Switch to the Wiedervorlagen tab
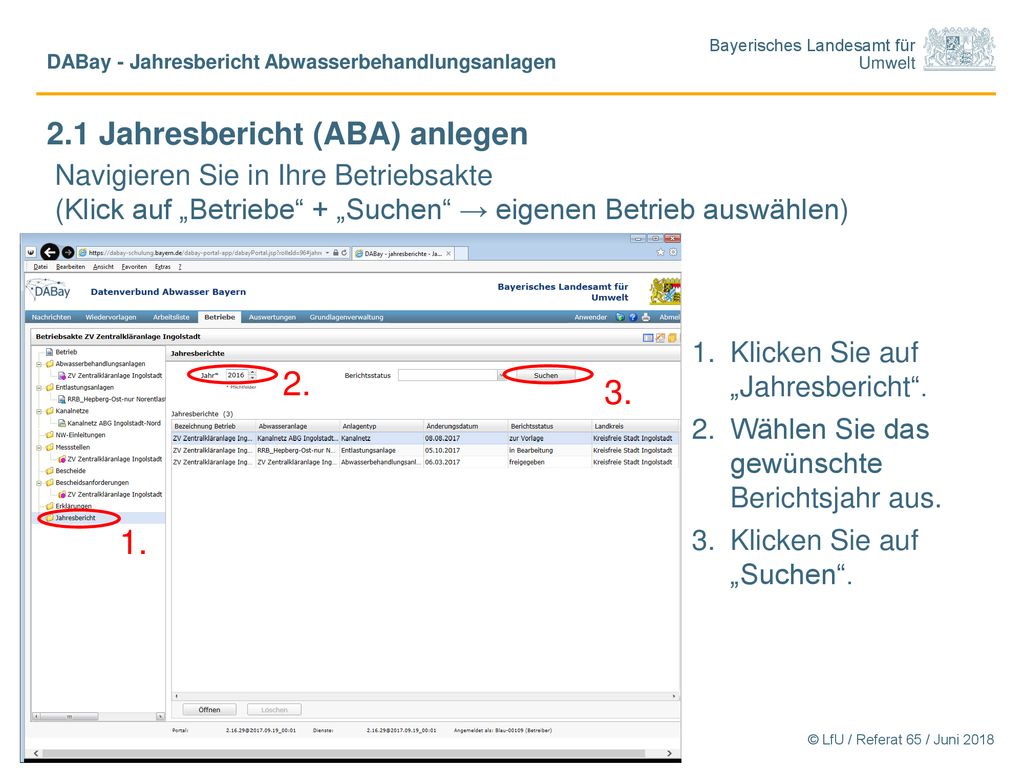This screenshot has width=1024, height=768. 111,317
